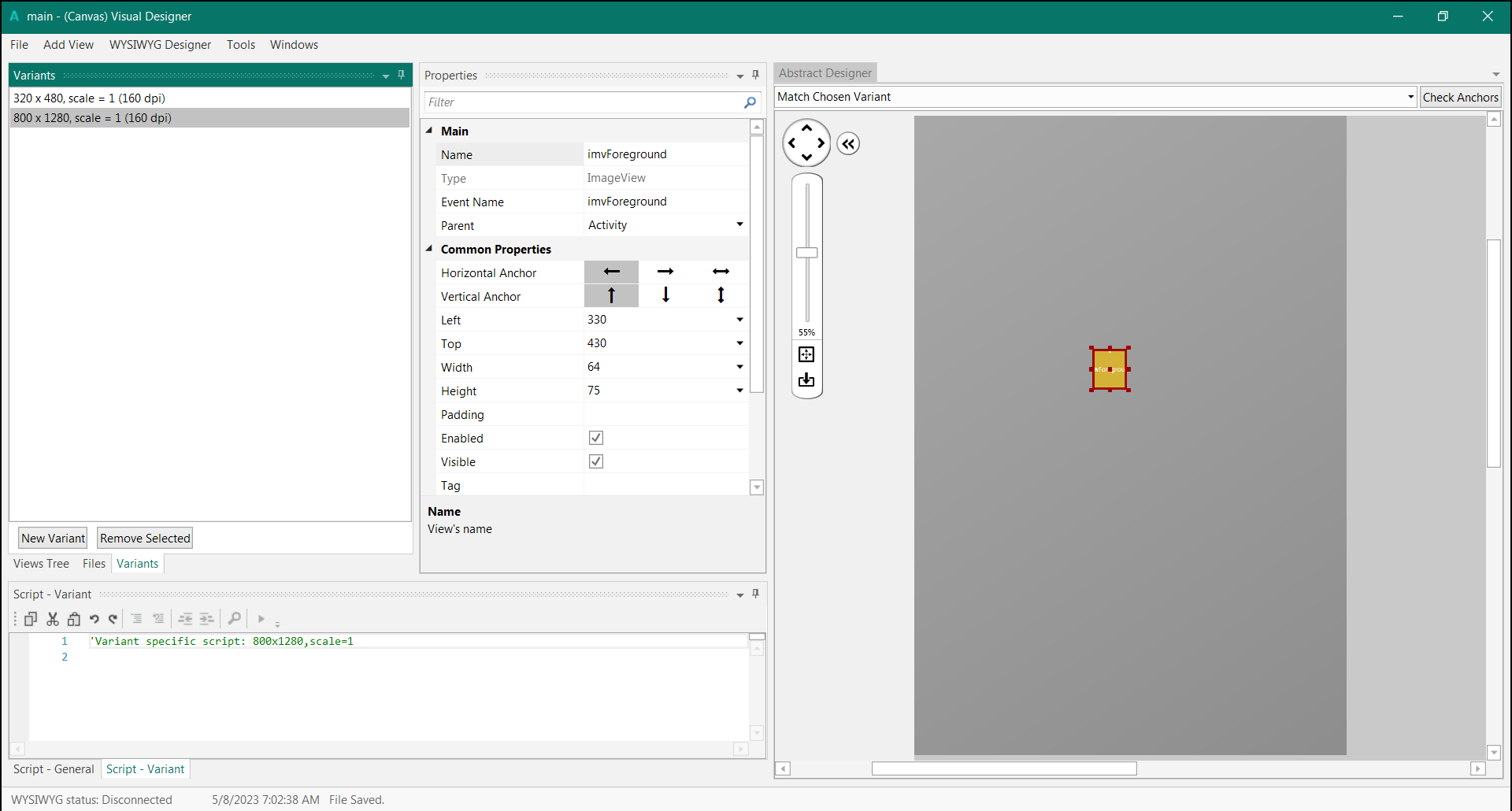Viewport: 1512px width, 811px height.
Task: Open the Match Chosen Variant dropdown
Action: (1410, 97)
